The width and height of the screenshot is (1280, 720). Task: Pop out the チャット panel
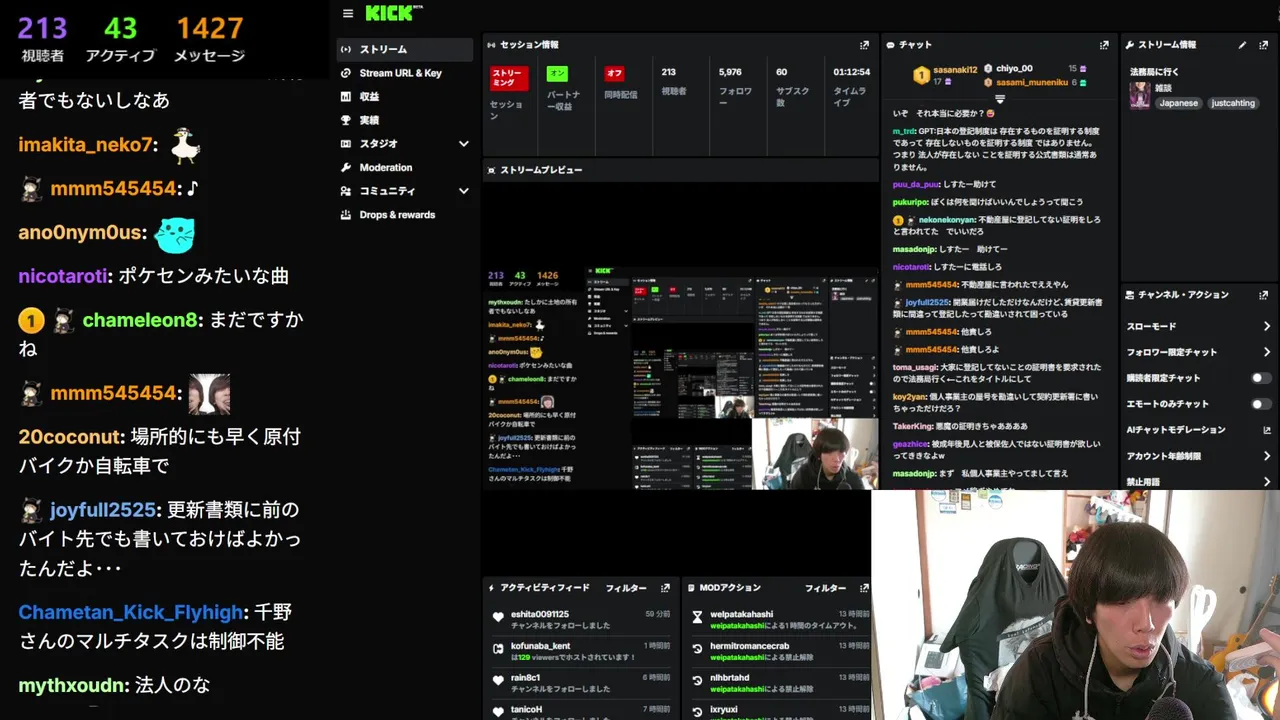tap(1104, 45)
